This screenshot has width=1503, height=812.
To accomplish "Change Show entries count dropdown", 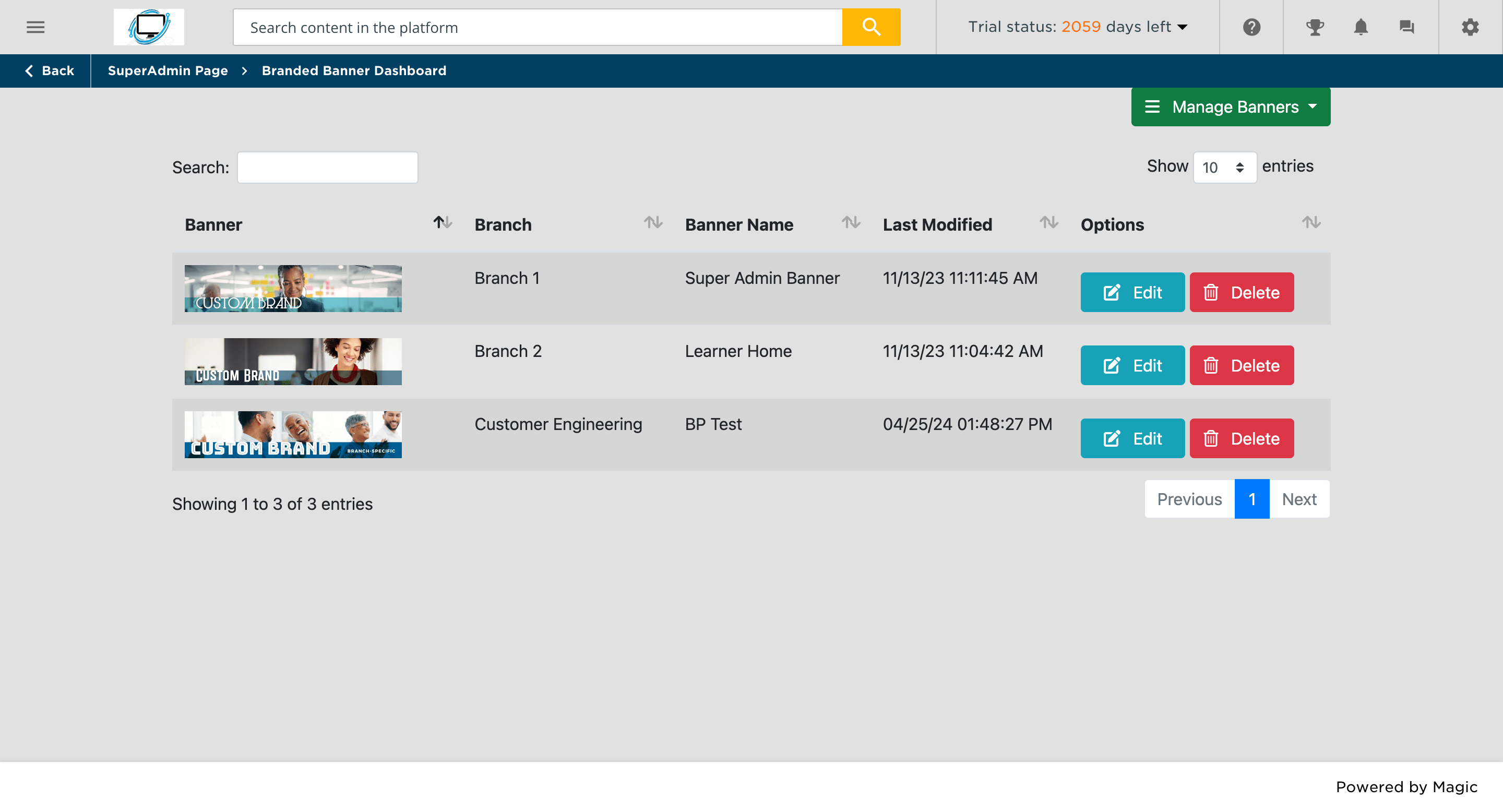I will click(1223, 167).
